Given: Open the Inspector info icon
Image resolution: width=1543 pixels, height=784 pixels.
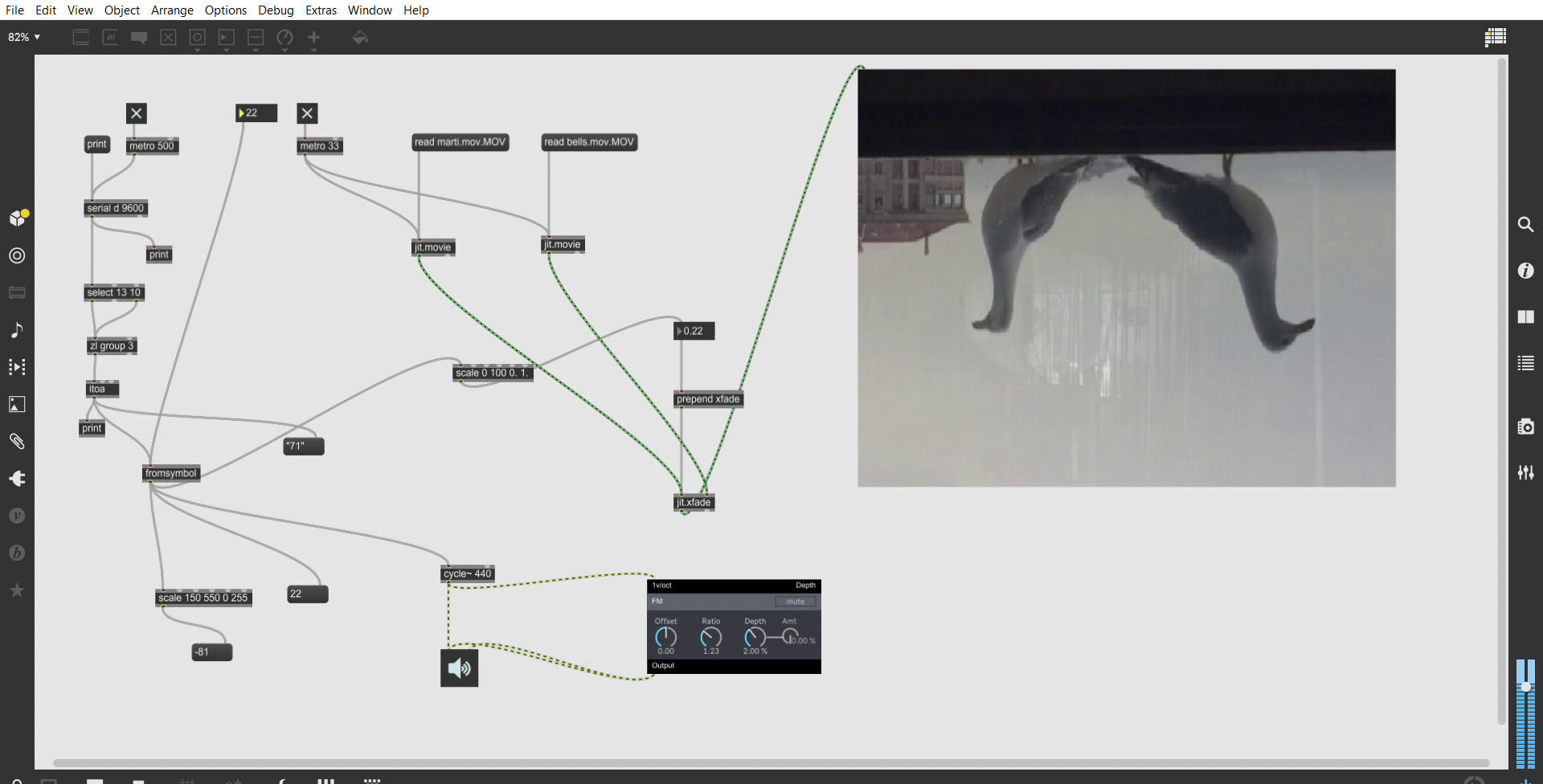Looking at the screenshot, I should click(x=1525, y=272).
